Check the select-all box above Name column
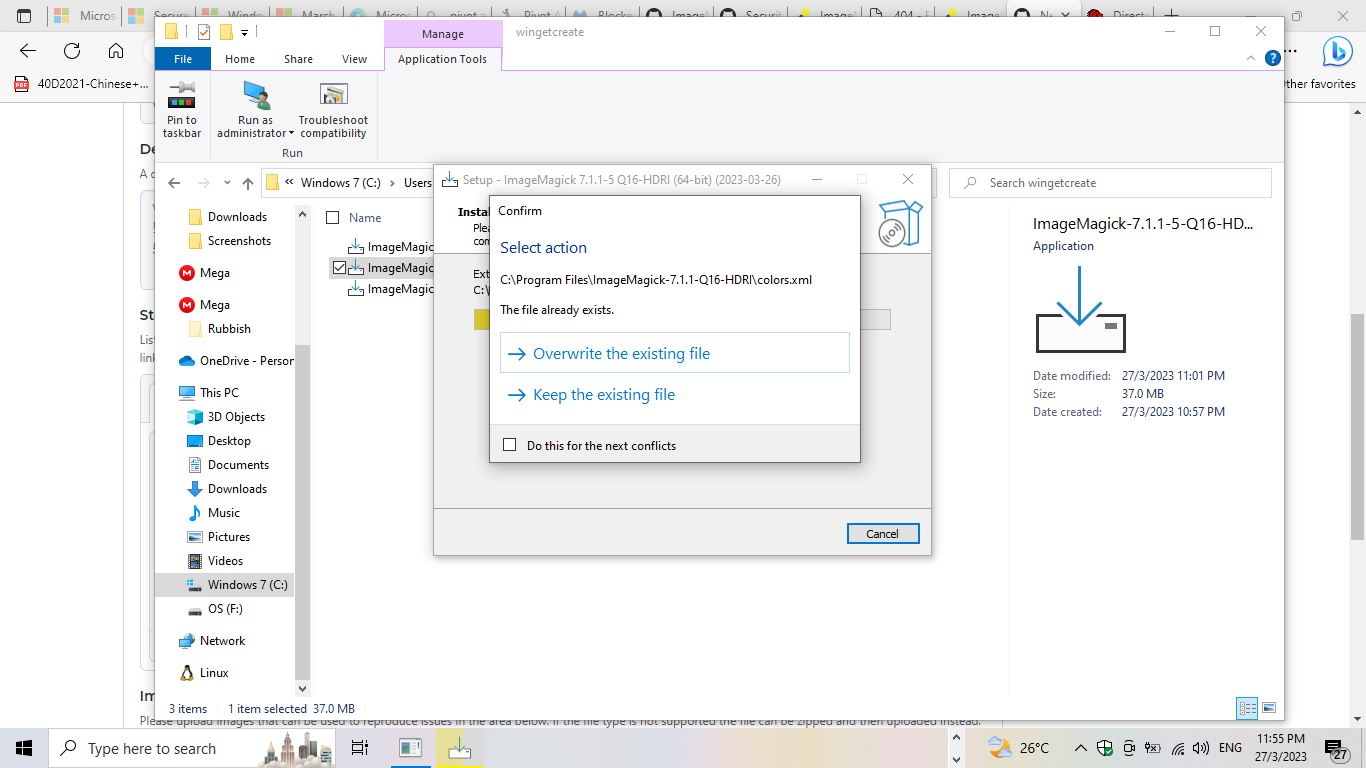 coord(332,217)
